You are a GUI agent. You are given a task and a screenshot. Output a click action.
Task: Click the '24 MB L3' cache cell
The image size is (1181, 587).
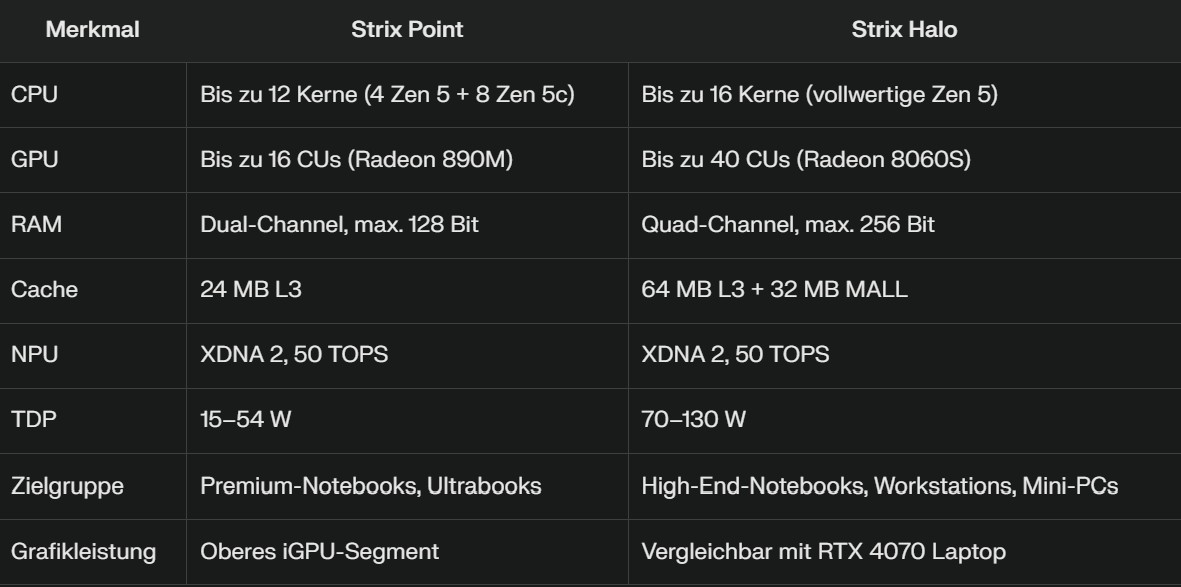tap(251, 290)
